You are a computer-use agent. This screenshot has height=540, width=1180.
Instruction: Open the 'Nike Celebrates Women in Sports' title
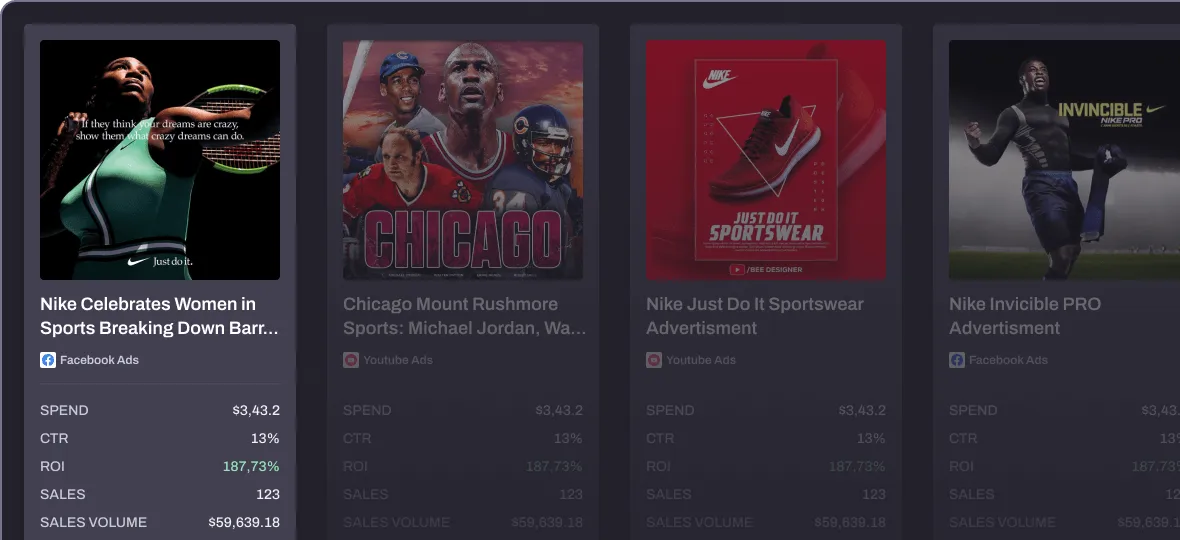(x=160, y=316)
